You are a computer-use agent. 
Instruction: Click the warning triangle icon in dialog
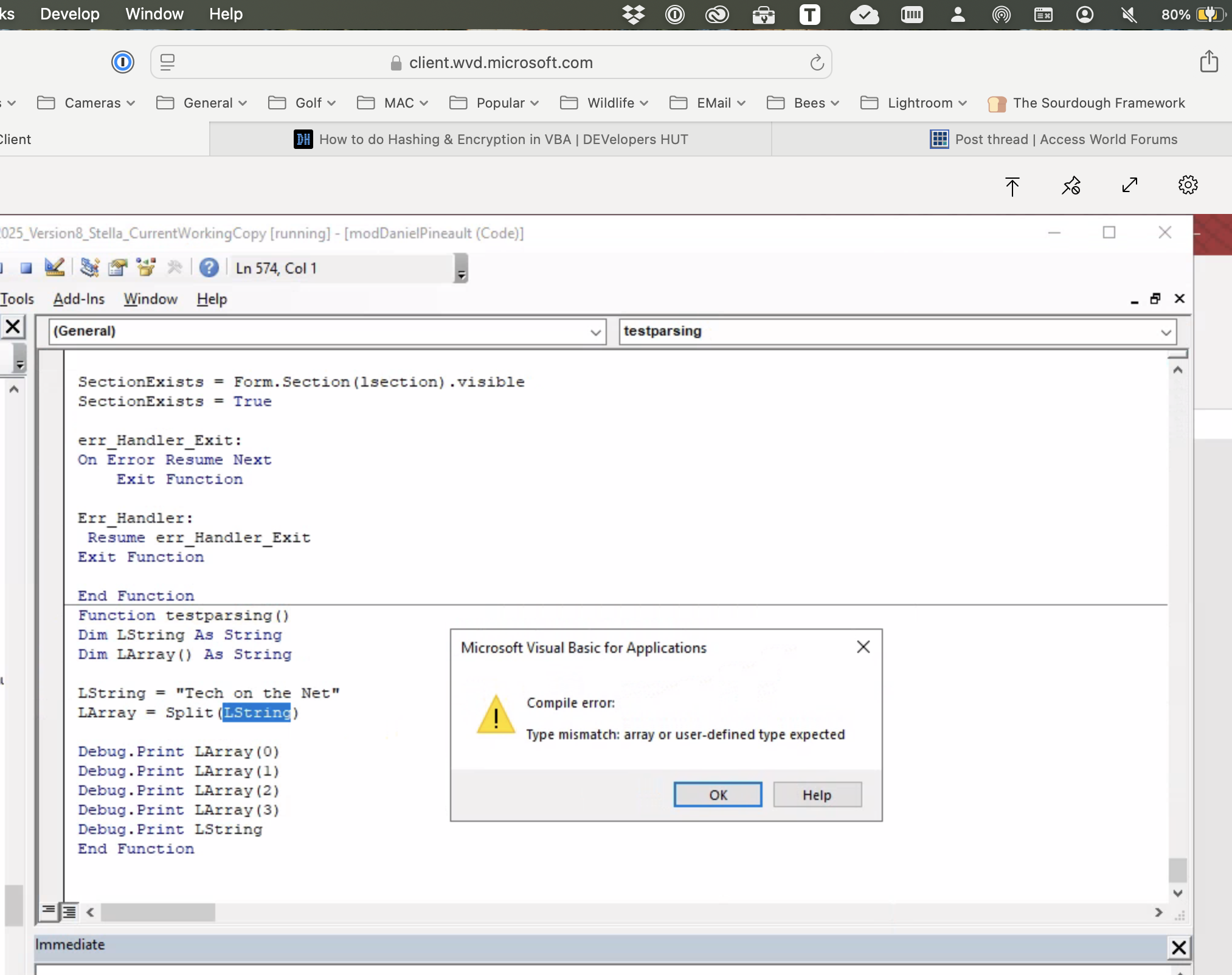[x=496, y=714]
